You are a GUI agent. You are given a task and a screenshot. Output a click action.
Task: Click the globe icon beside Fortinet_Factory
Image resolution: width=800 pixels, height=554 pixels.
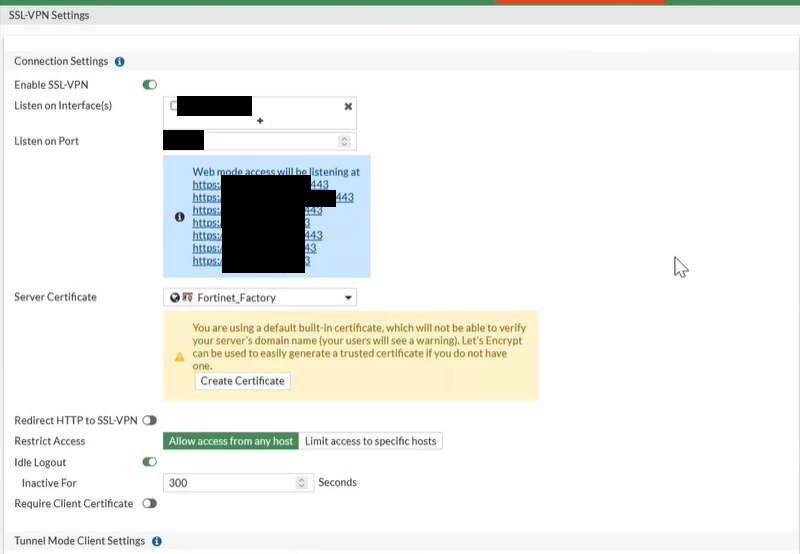coord(175,297)
